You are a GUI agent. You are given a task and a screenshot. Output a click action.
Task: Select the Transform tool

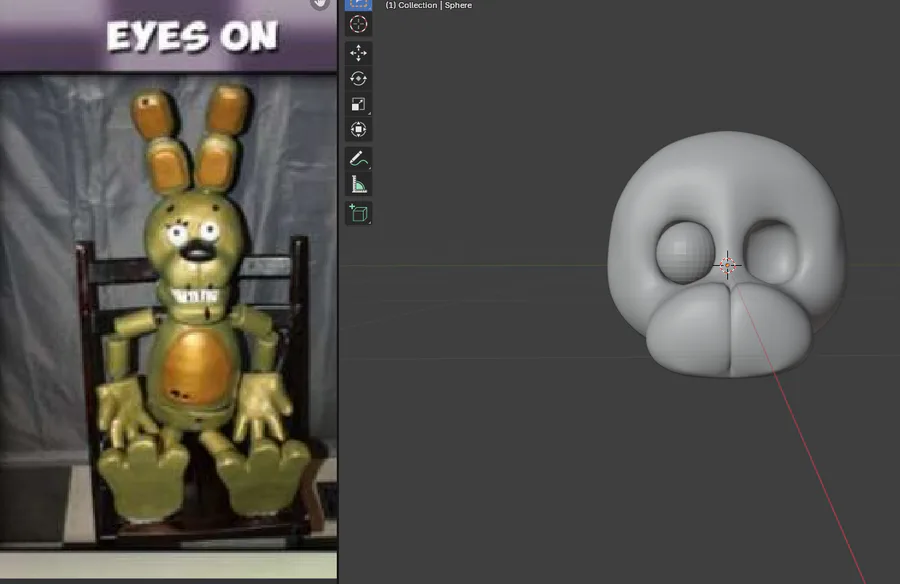(x=358, y=129)
